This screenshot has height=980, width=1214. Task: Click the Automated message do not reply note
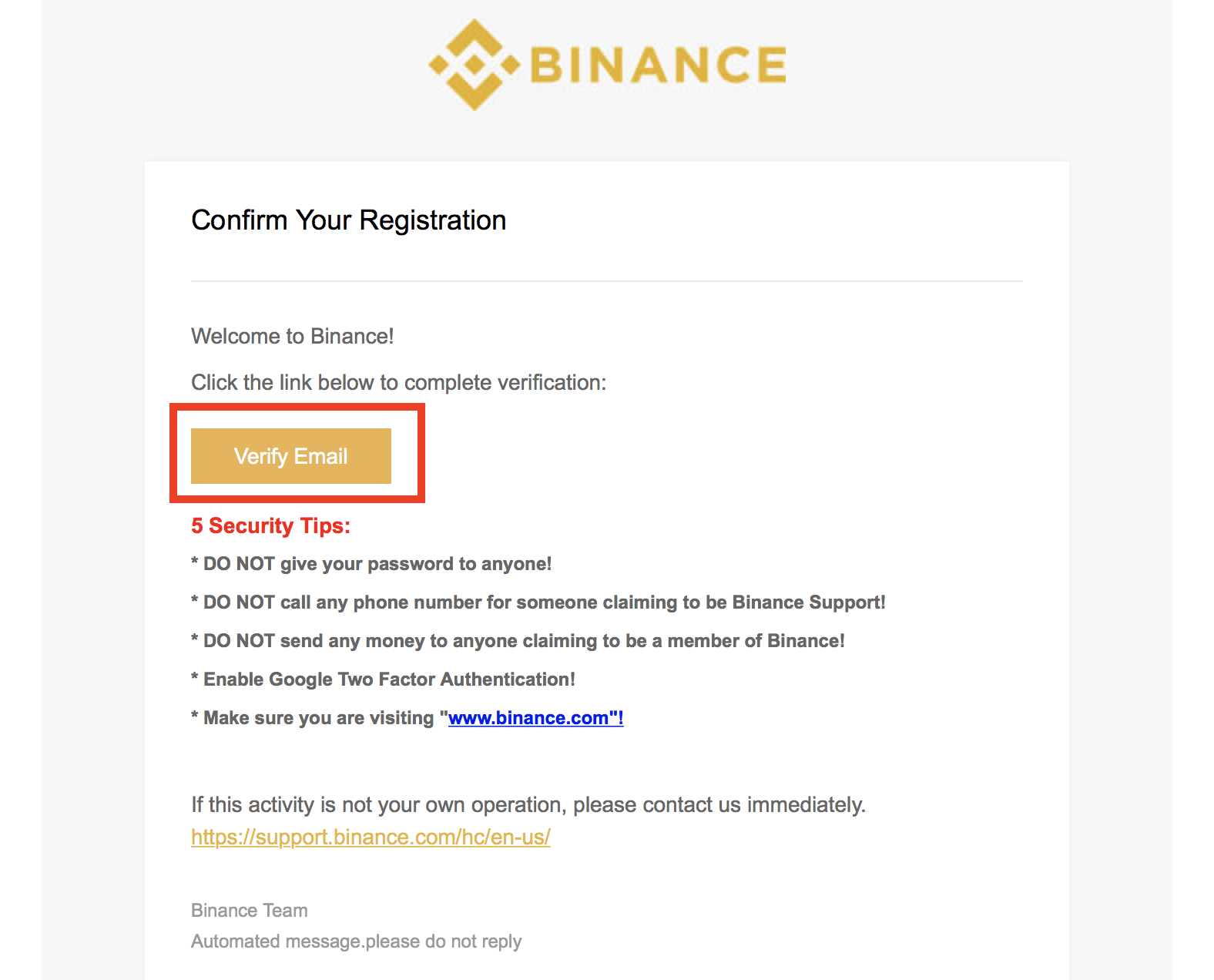coord(357,941)
